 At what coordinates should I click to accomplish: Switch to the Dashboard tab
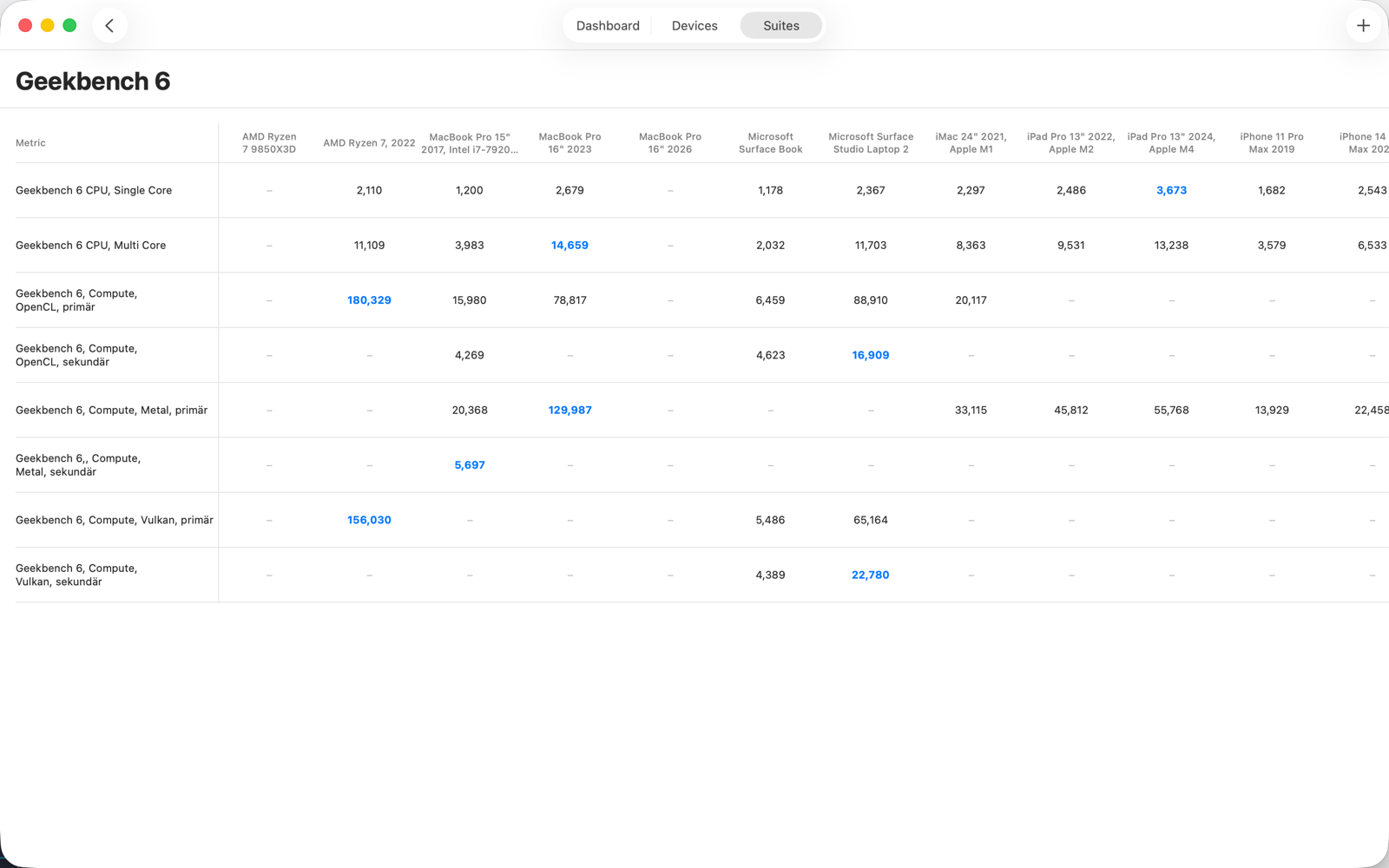(x=608, y=26)
